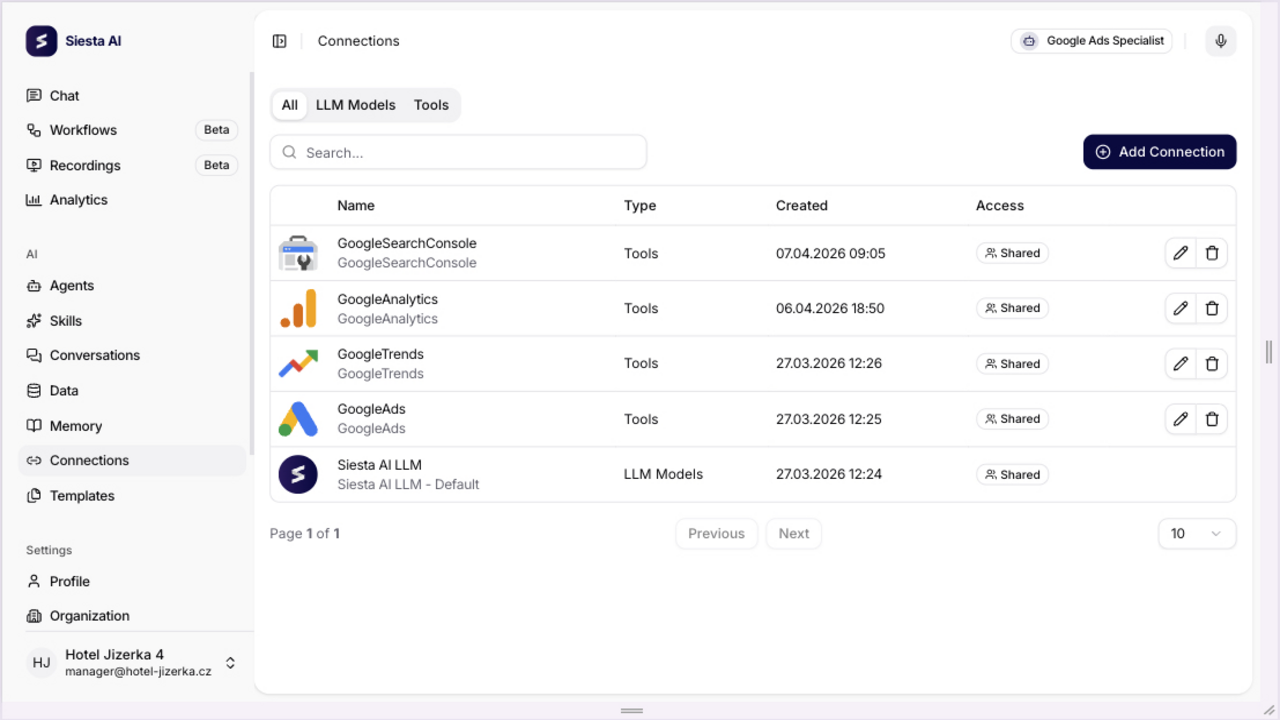Edit the GoogleAds connection

(1180, 419)
